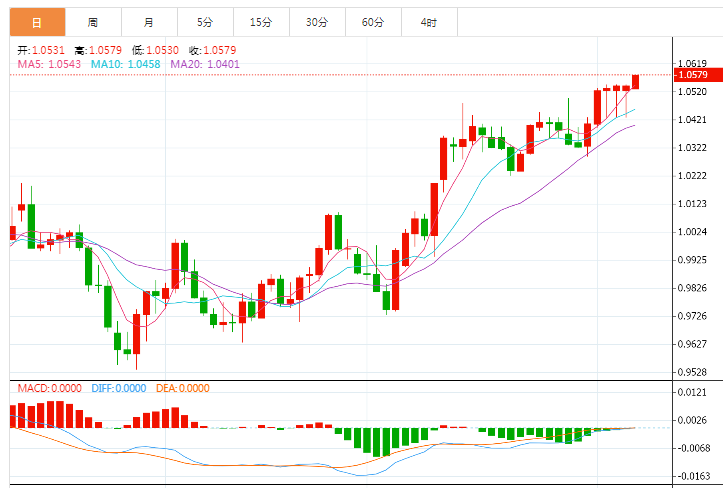Click the MACD:0.0000 label
Viewport: 723px width, 488px height.
50,388
